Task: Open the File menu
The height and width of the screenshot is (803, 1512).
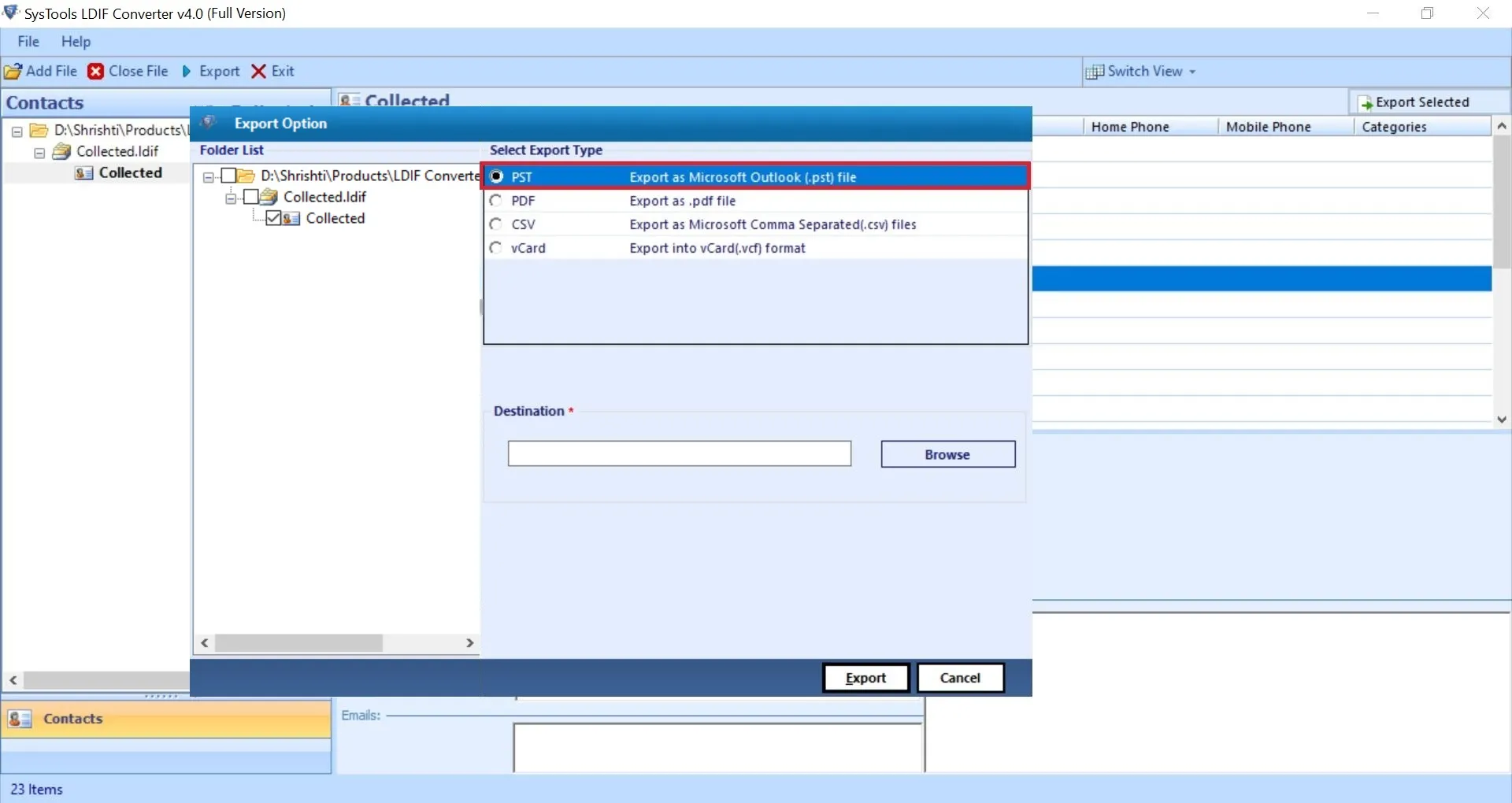Action: [x=28, y=42]
